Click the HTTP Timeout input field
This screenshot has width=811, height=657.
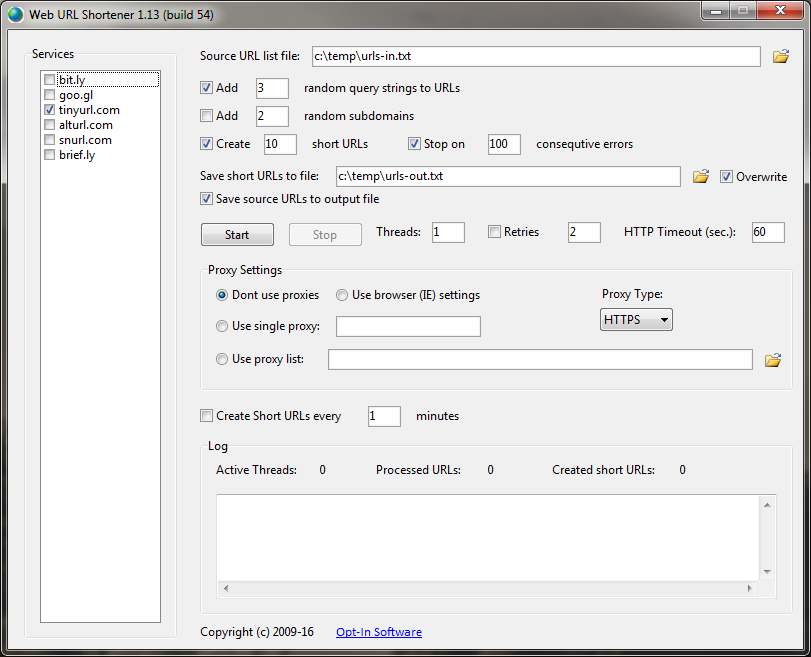tap(767, 232)
